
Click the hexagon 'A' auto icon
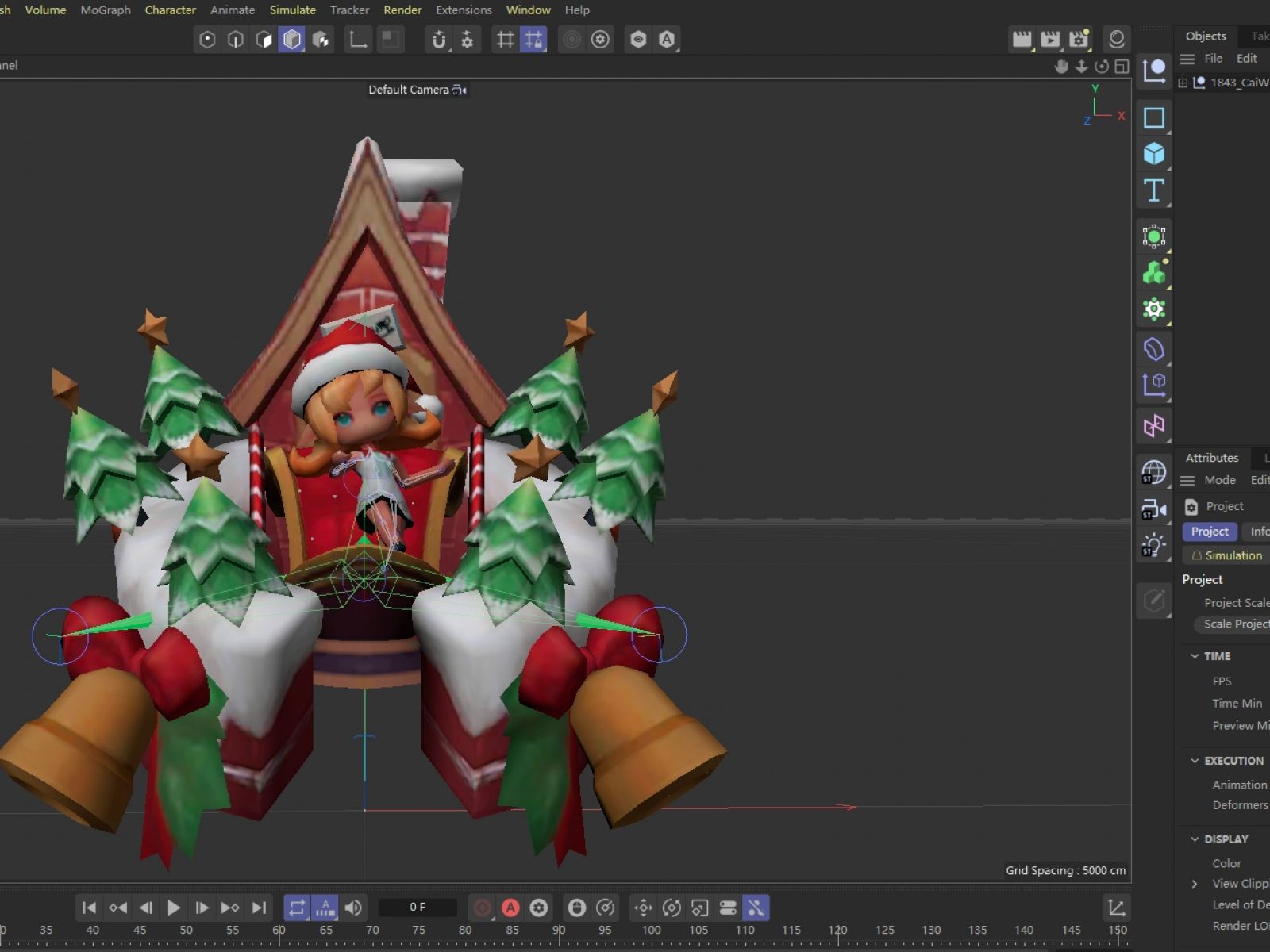[x=667, y=40]
